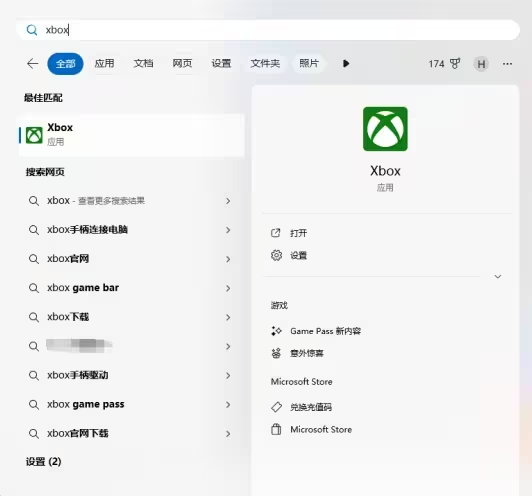532x496 pixels.
Task: Click the Xbox app title in preview
Action: (385, 171)
